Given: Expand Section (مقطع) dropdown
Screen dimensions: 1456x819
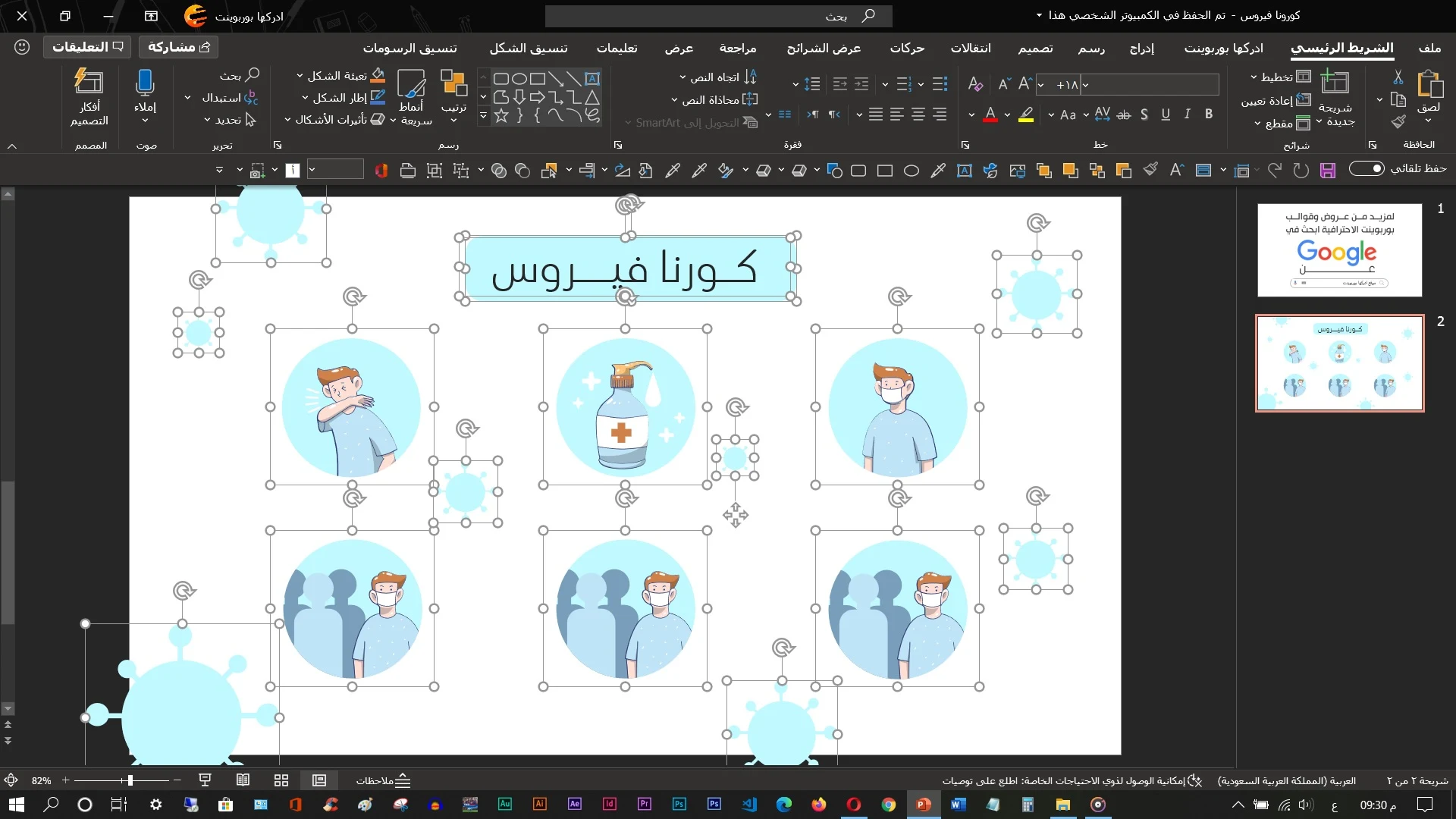Looking at the screenshot, I should 1258,124.
